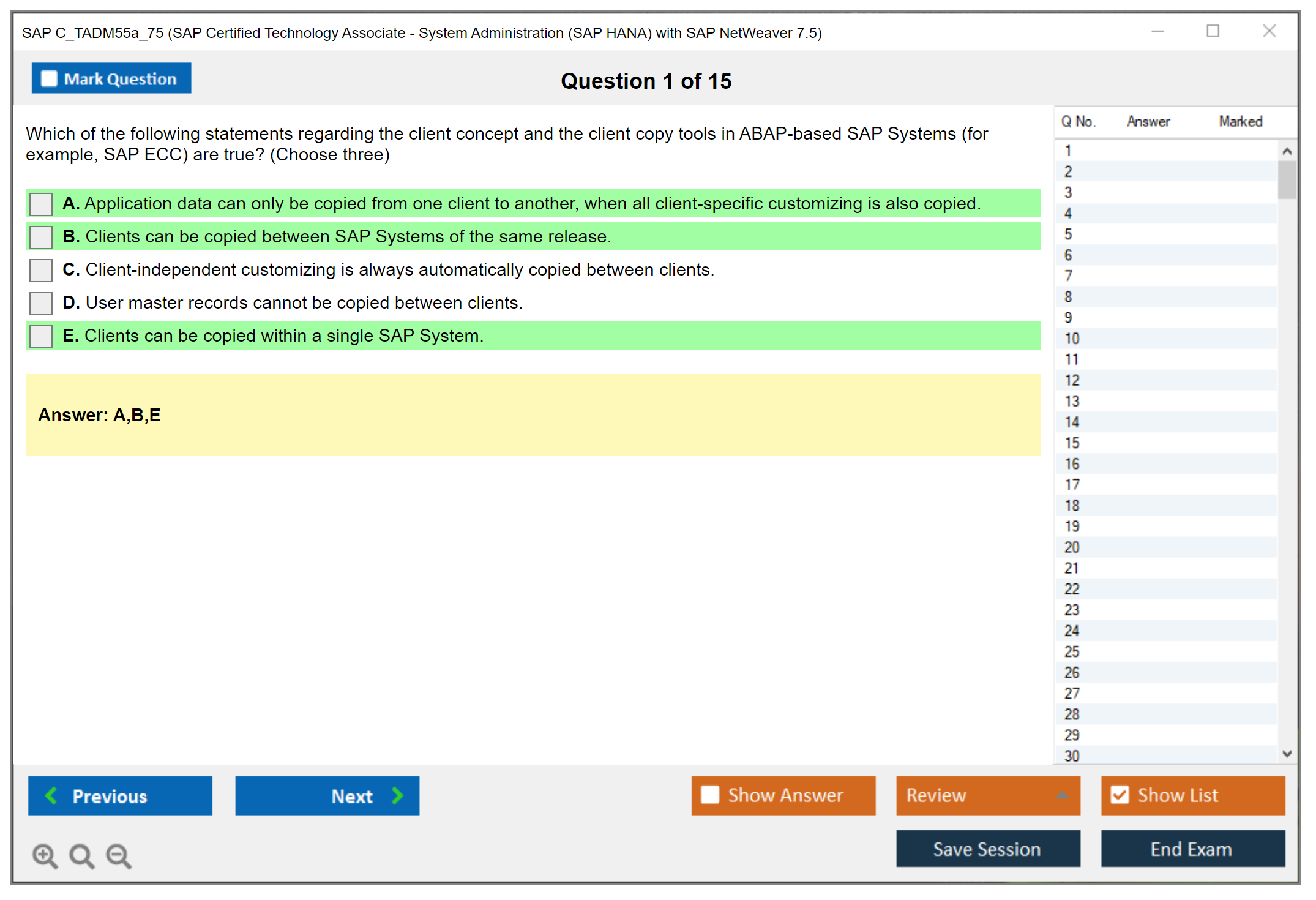Select checkbox for option C
1316x900 pixels.
point(41,270)
